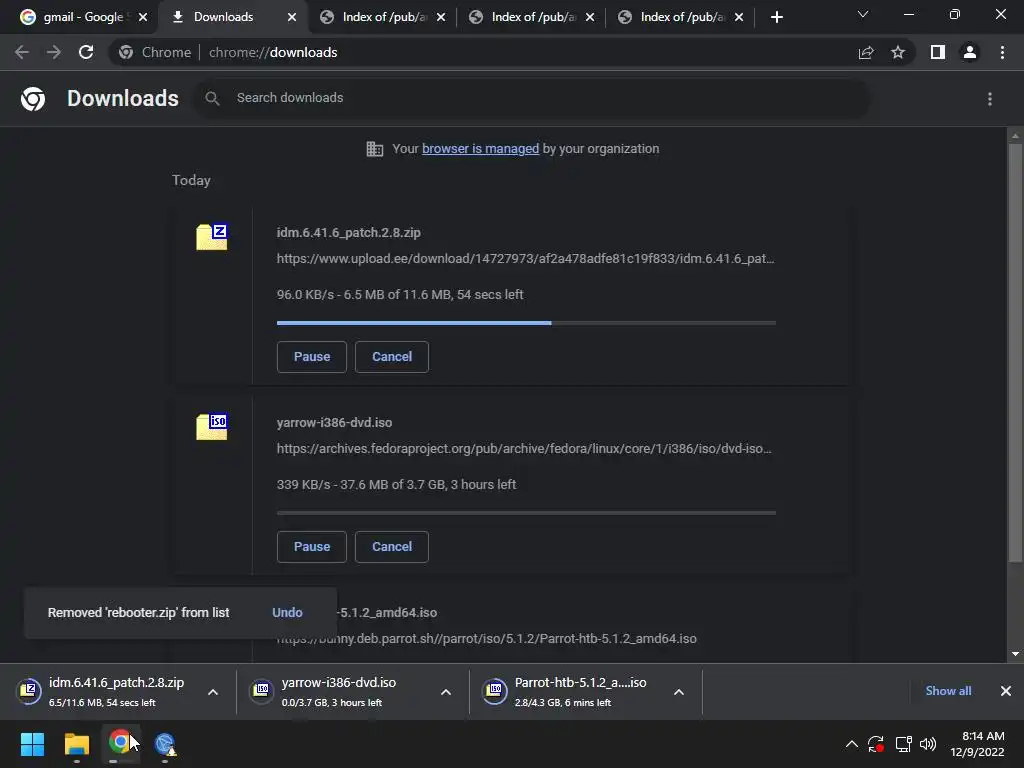Open a new tab with plus icon
The height and width of the screenshot is (768, 1024).
click(776, 18)
